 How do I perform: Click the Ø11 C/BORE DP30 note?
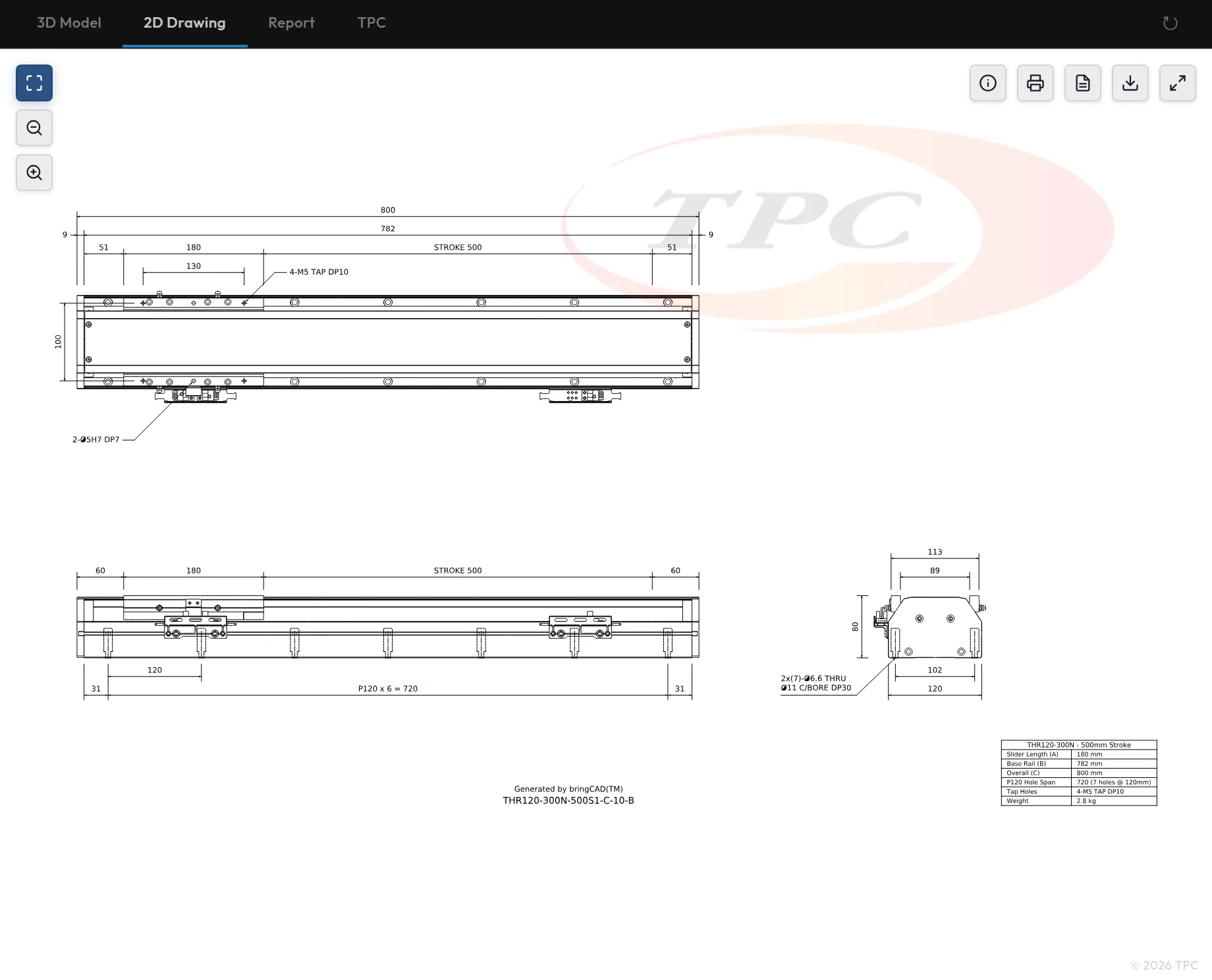point(816,688)
